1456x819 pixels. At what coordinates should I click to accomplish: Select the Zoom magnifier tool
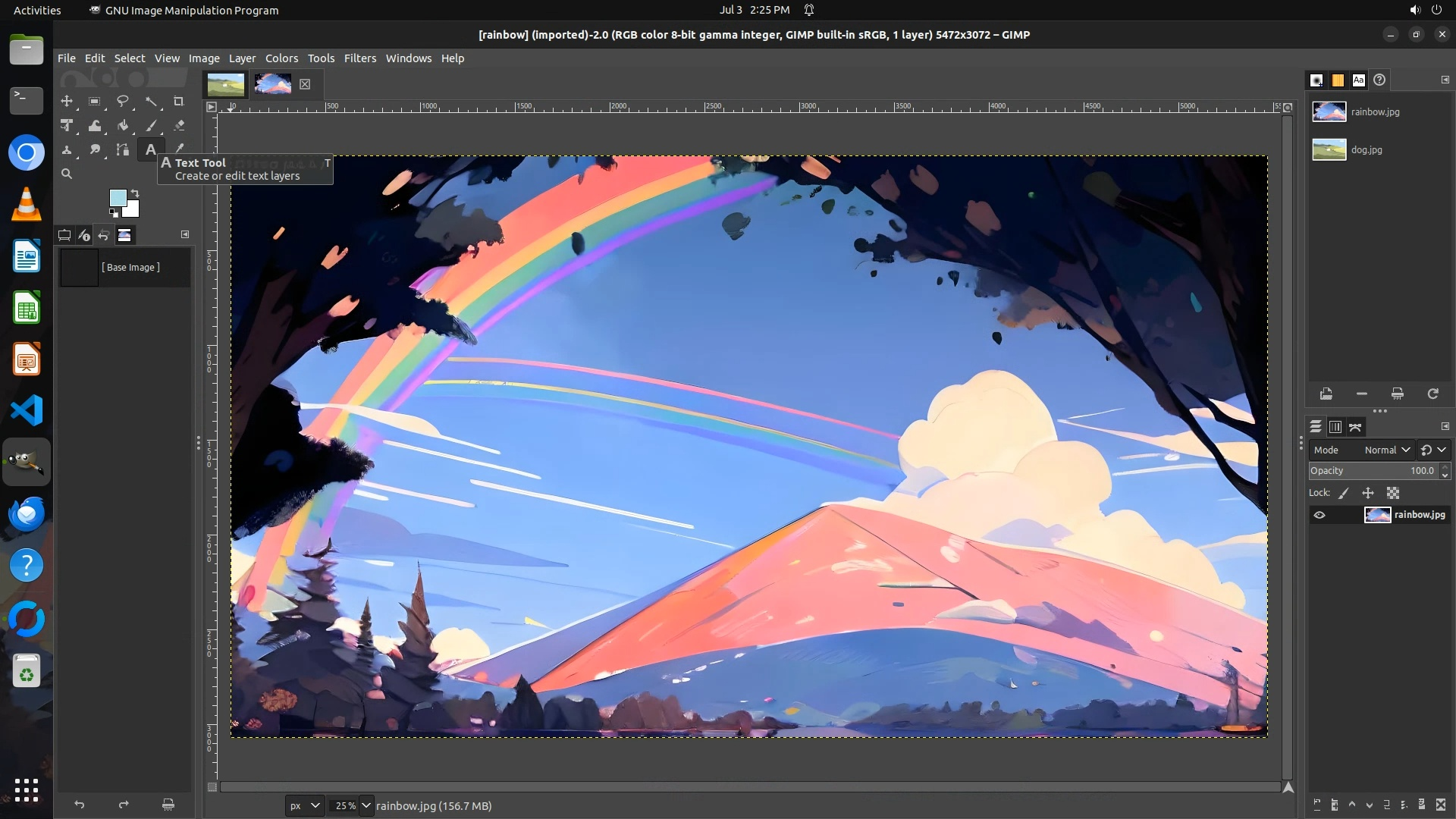point(67,174)
